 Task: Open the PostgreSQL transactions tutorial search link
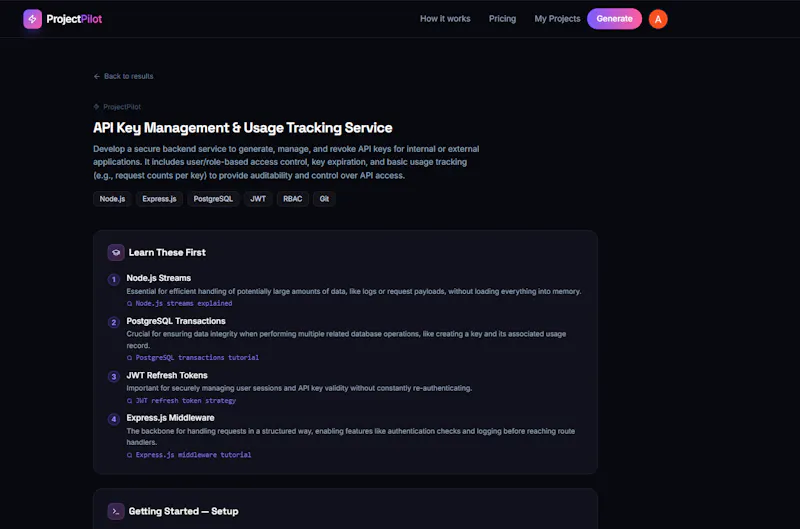[x=193, y=358]
